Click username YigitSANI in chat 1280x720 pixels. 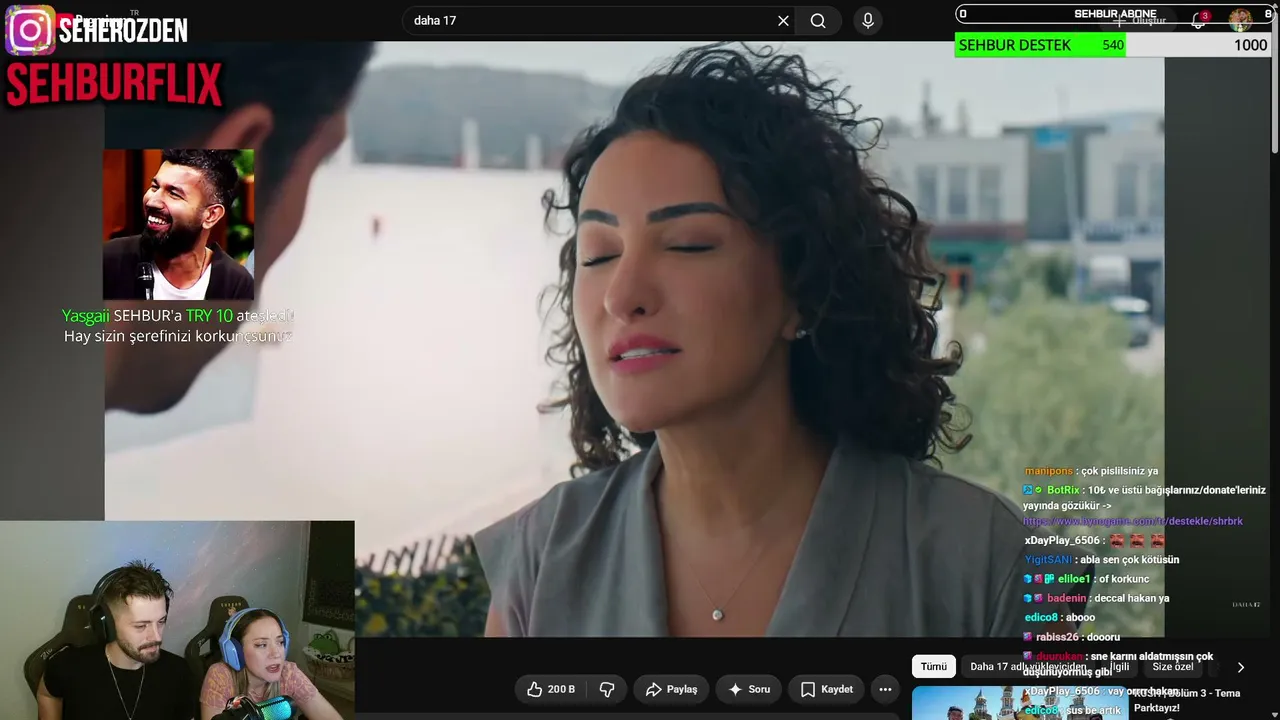tap(1048, 560)
